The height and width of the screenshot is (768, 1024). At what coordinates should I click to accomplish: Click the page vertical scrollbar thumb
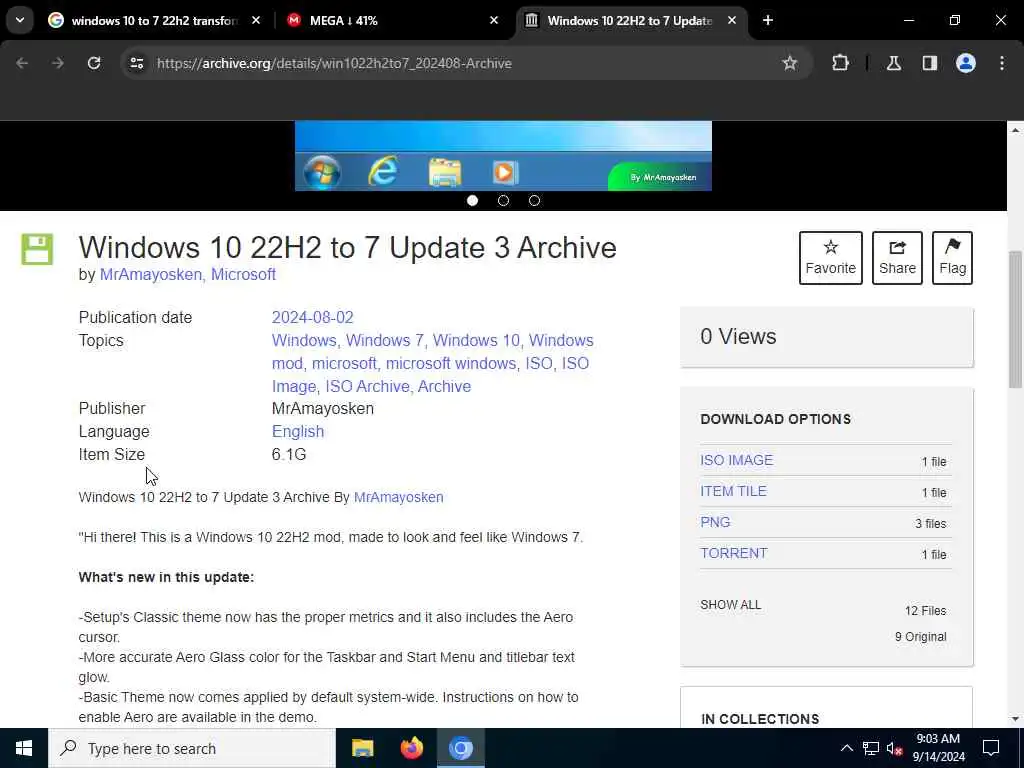[x=1016, y=319]
